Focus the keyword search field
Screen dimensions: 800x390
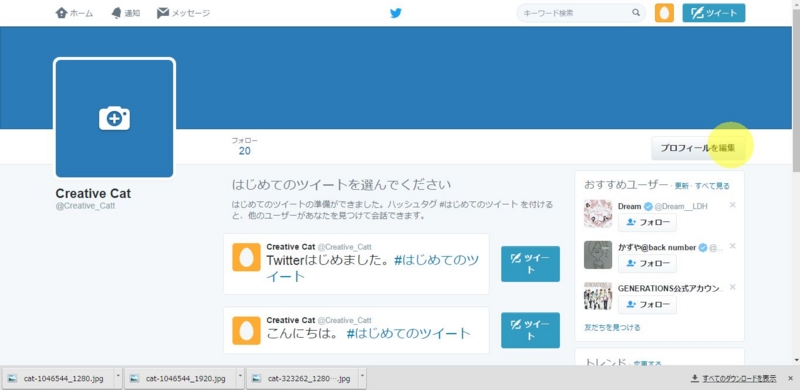(x=581, y=13)
